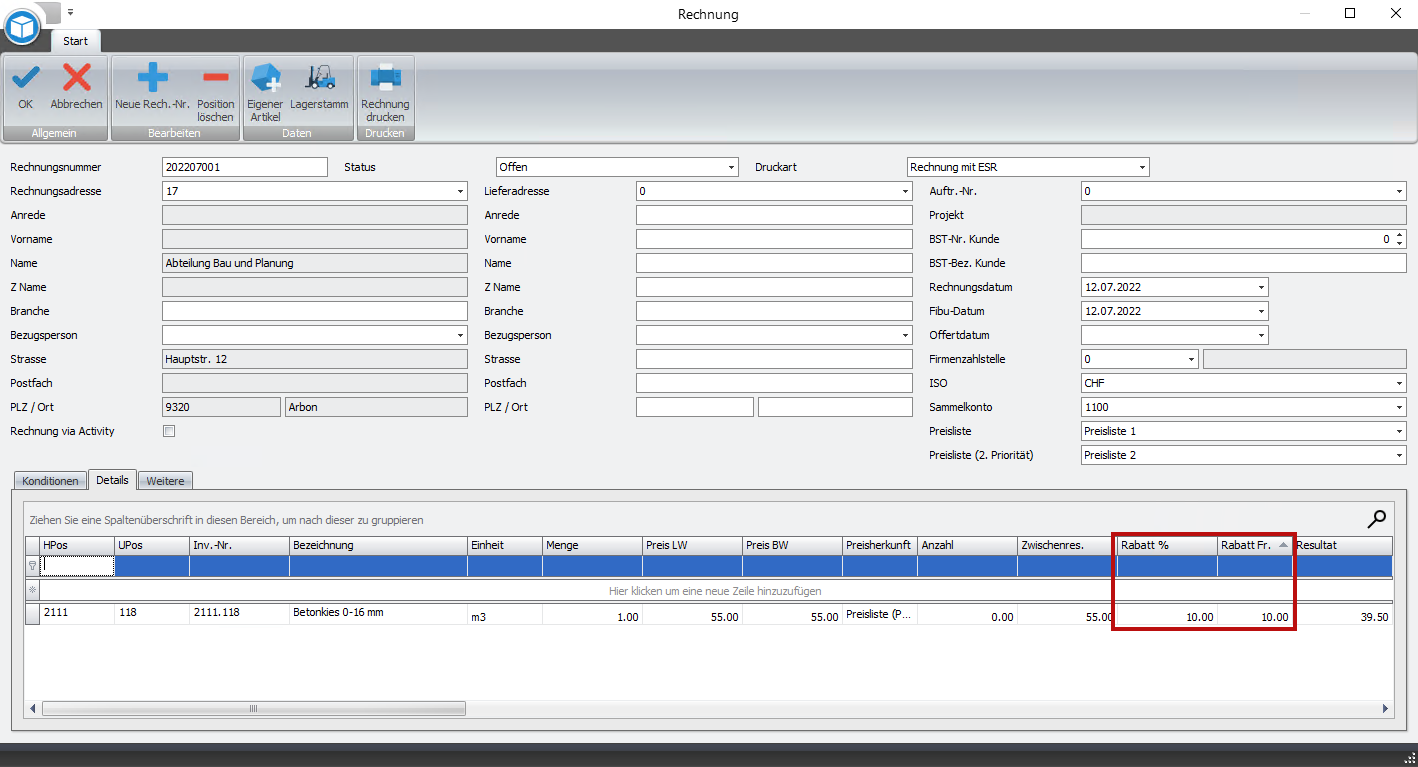This screenshot has width=1418, height=767.
Task: Switch to the Weitere tab
Action: [165, 481]
